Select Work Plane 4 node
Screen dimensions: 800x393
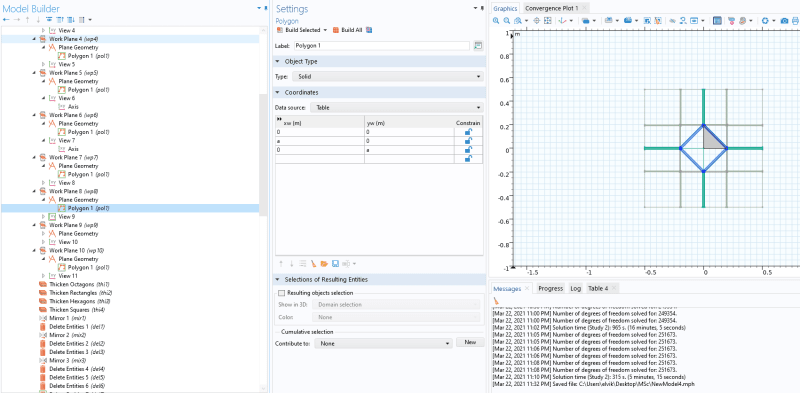pos(73,39)
